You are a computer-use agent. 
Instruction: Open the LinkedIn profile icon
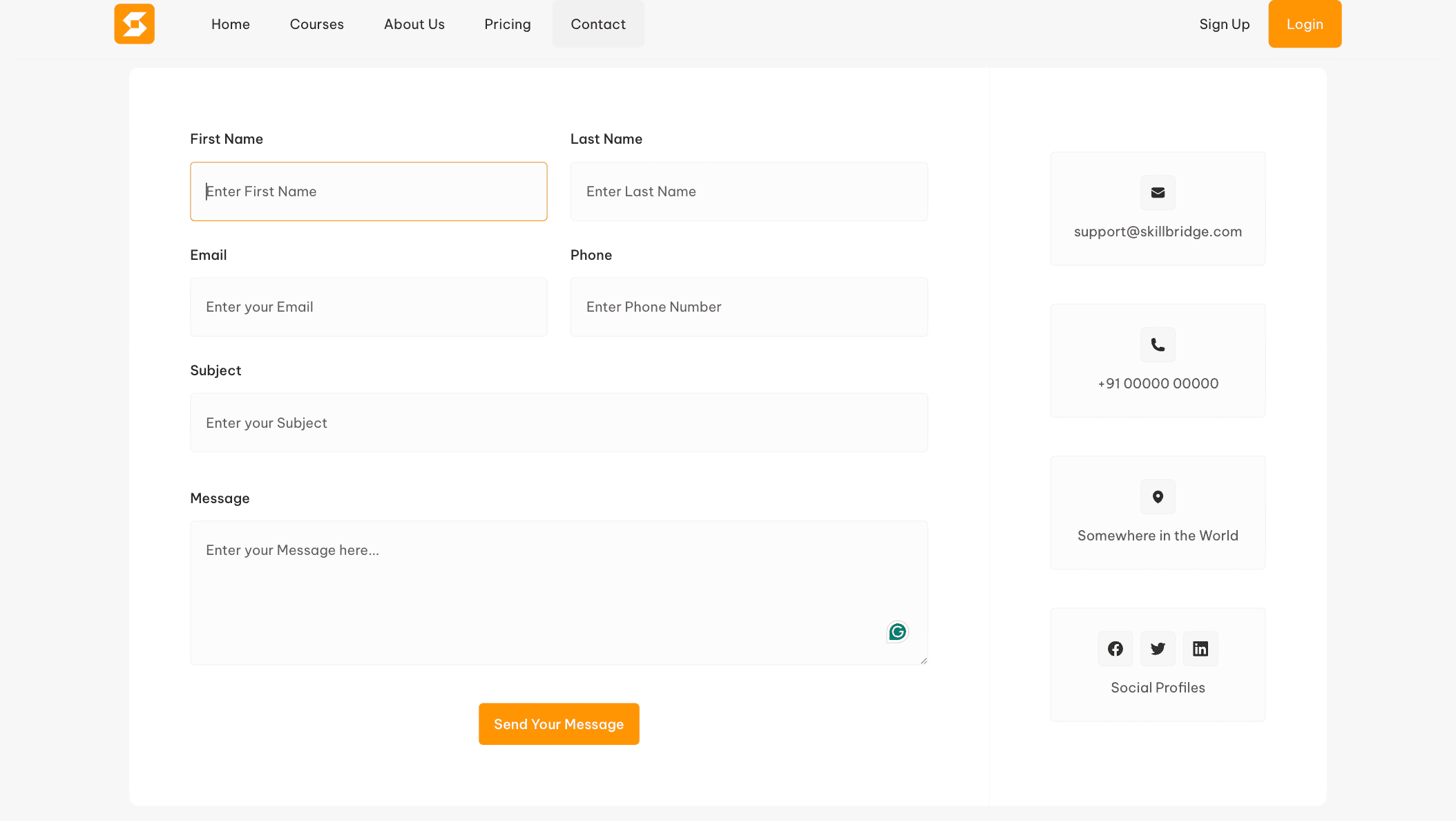click(1200, 649)
